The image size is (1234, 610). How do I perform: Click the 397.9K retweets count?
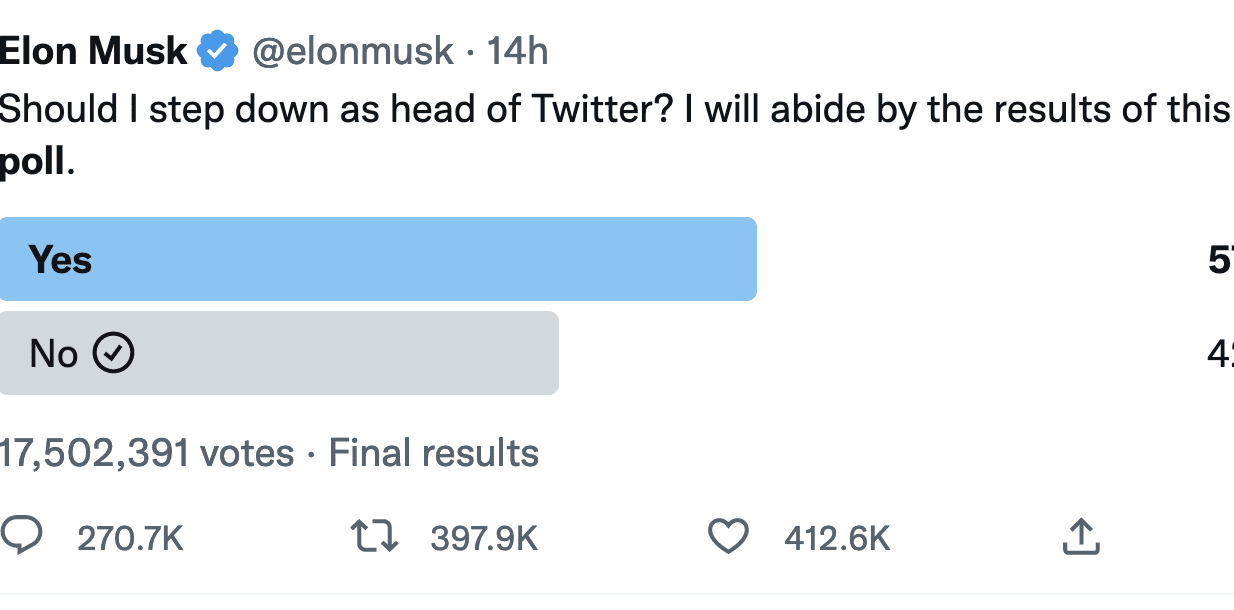click(x=484, y=539)
